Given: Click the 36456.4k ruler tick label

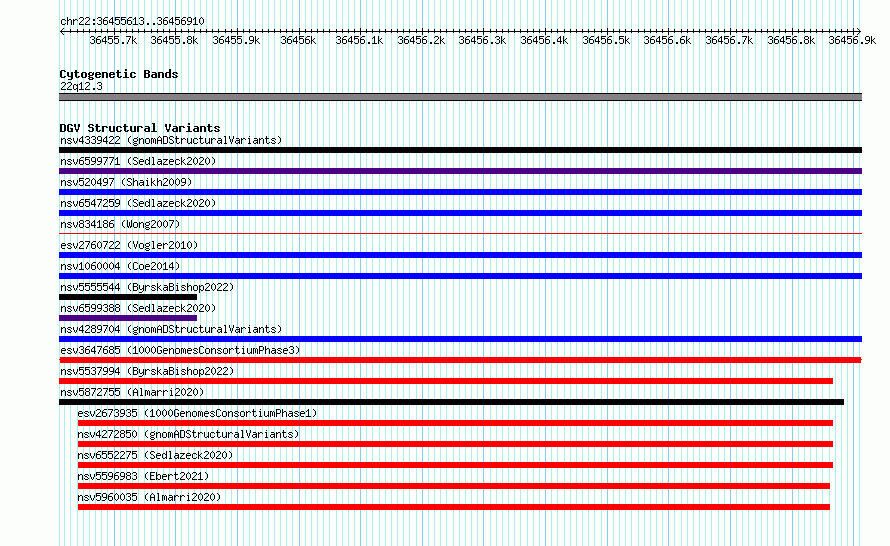Looking at the screenshot, I should 544,40.
